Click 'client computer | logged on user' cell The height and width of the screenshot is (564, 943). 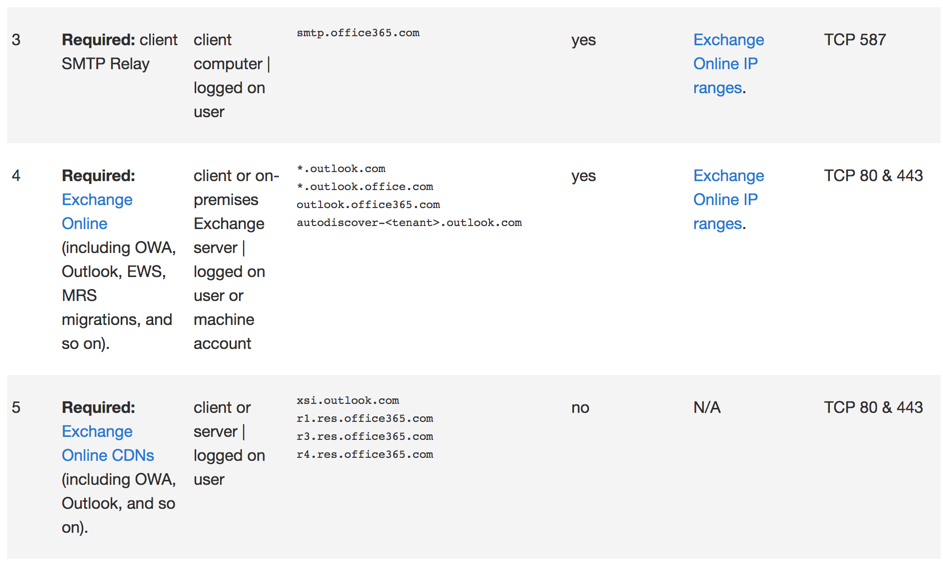coord(232,76)
